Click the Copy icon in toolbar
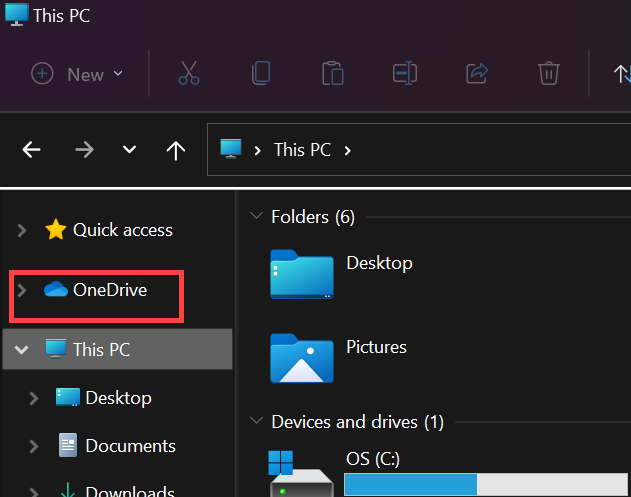Viewport: 631px width, 497px height. 261,73
